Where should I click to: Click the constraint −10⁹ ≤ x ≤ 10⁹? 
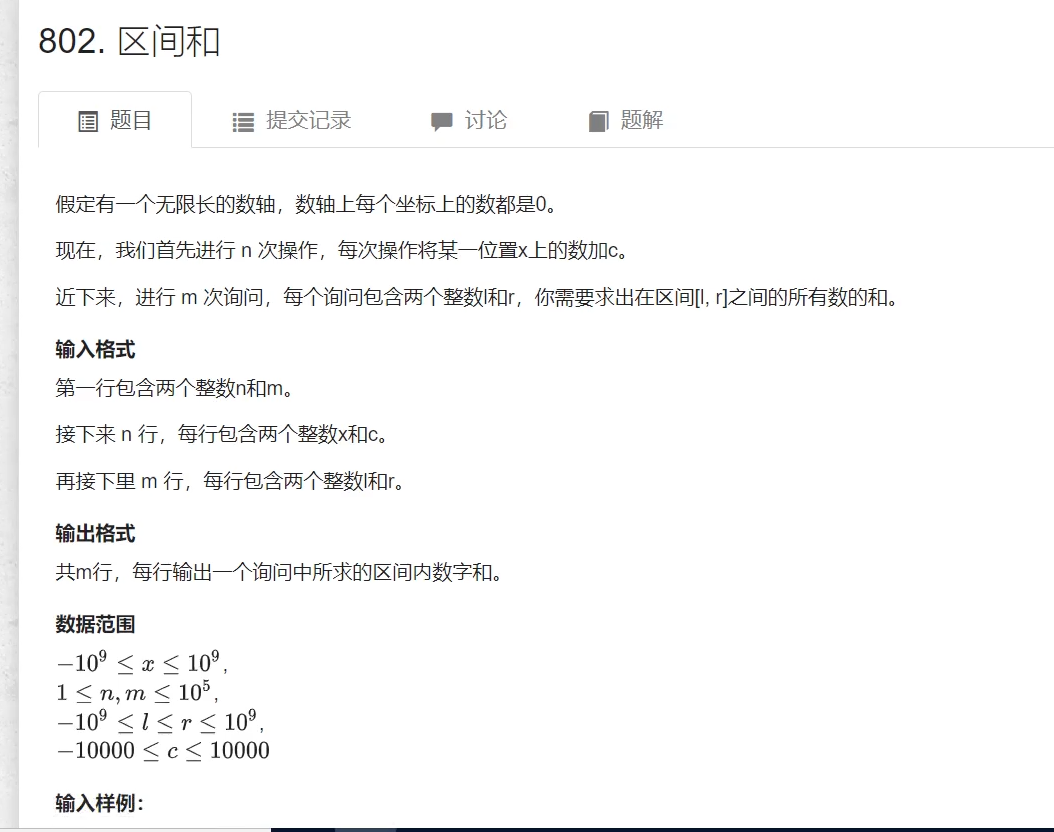tap(143, 663)
